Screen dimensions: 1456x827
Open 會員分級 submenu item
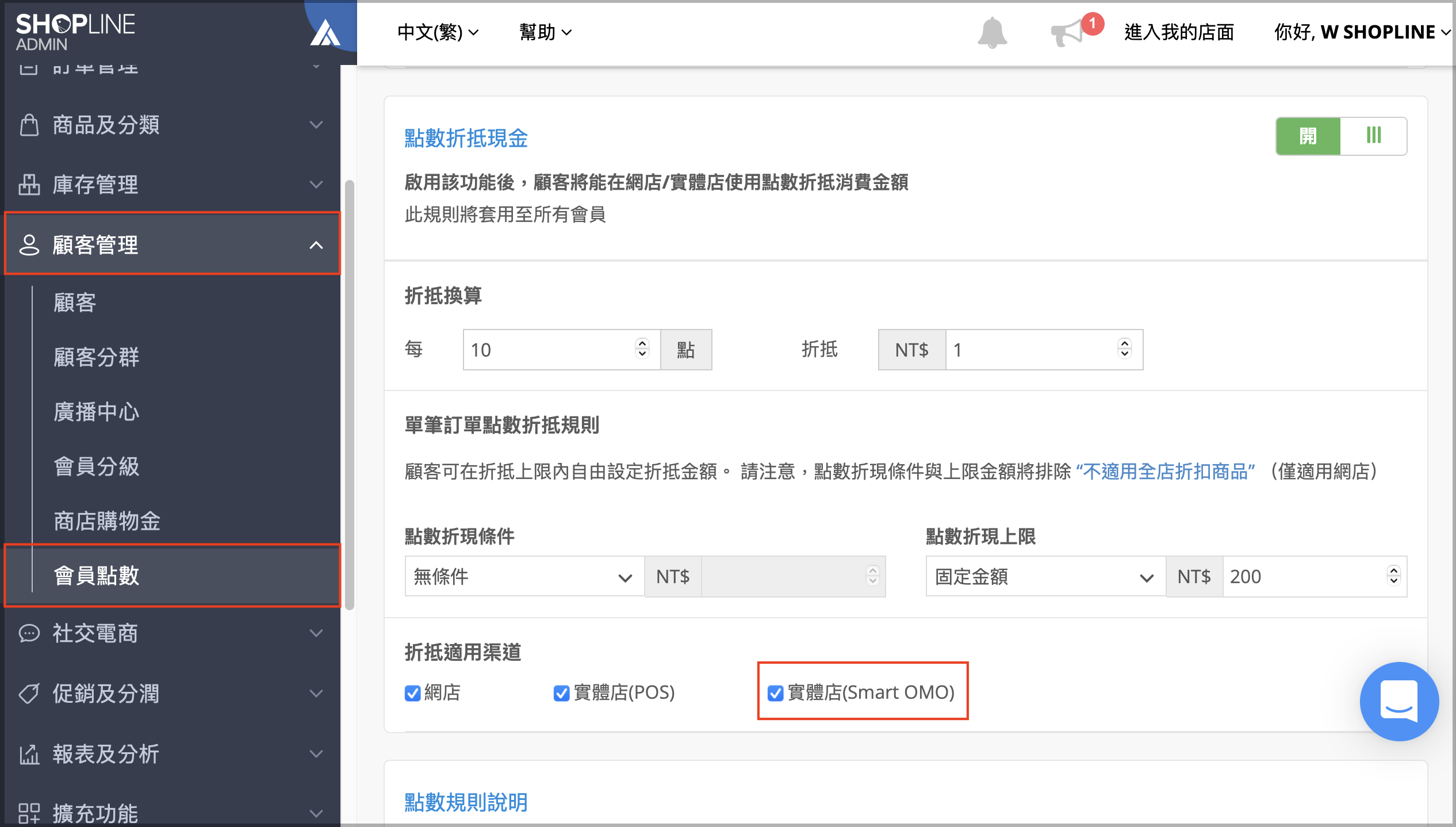tap(97, 466)
